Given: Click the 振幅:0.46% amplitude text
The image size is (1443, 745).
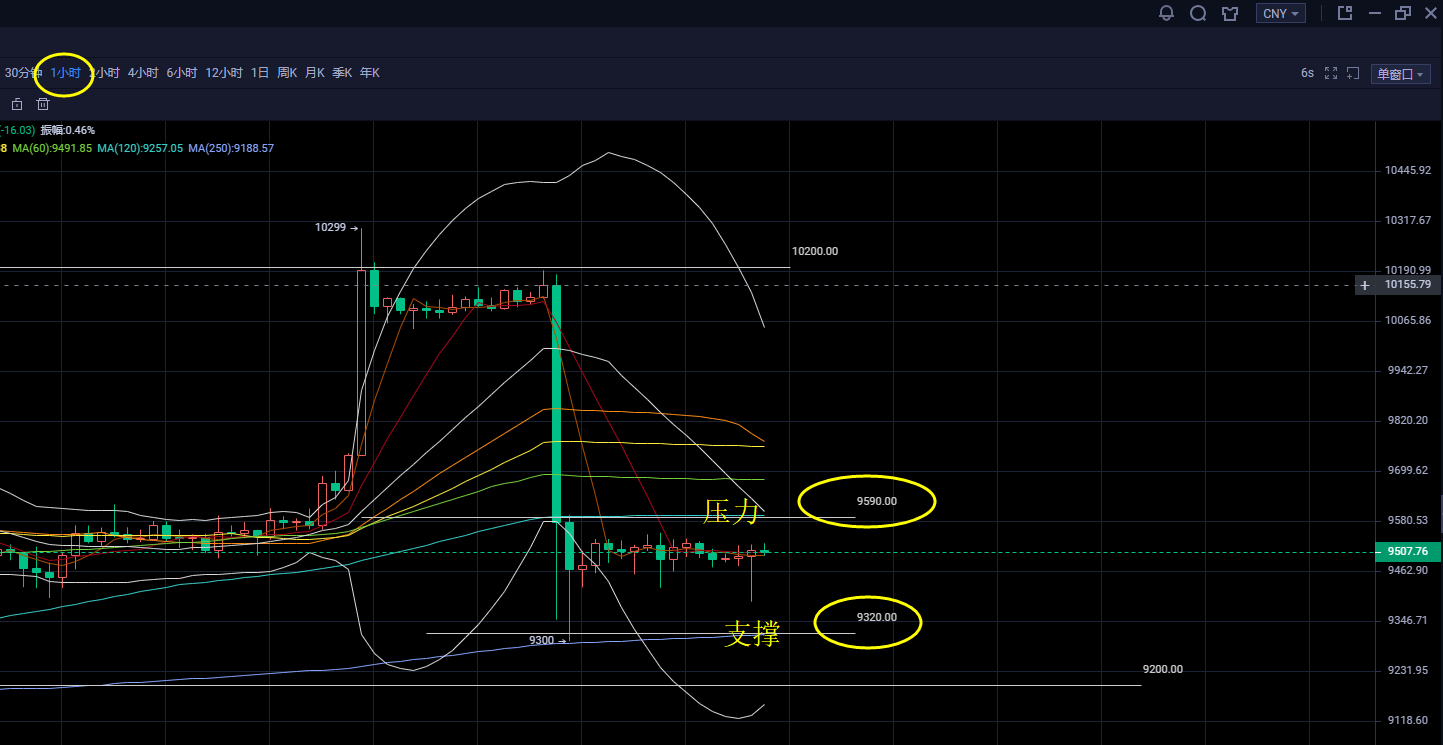Looking at the screenshot, I should 68,130.
